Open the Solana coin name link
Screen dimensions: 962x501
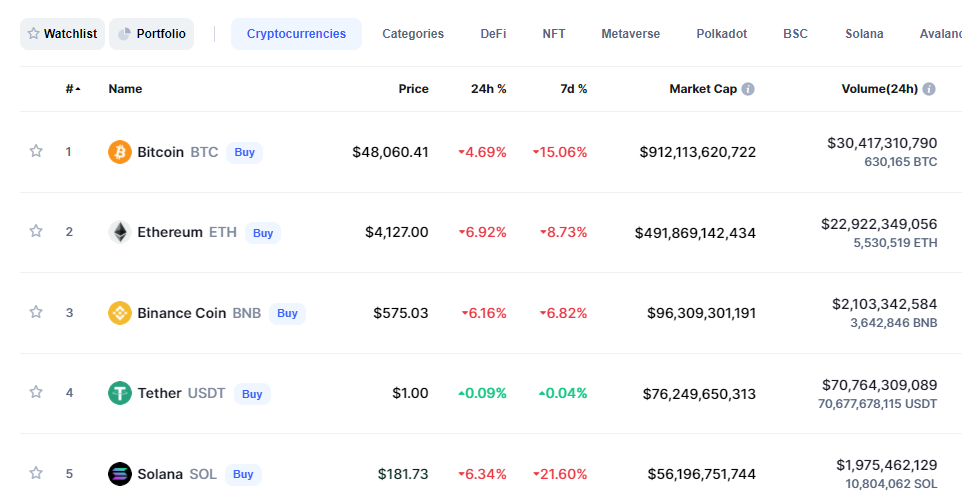(160, 474)
